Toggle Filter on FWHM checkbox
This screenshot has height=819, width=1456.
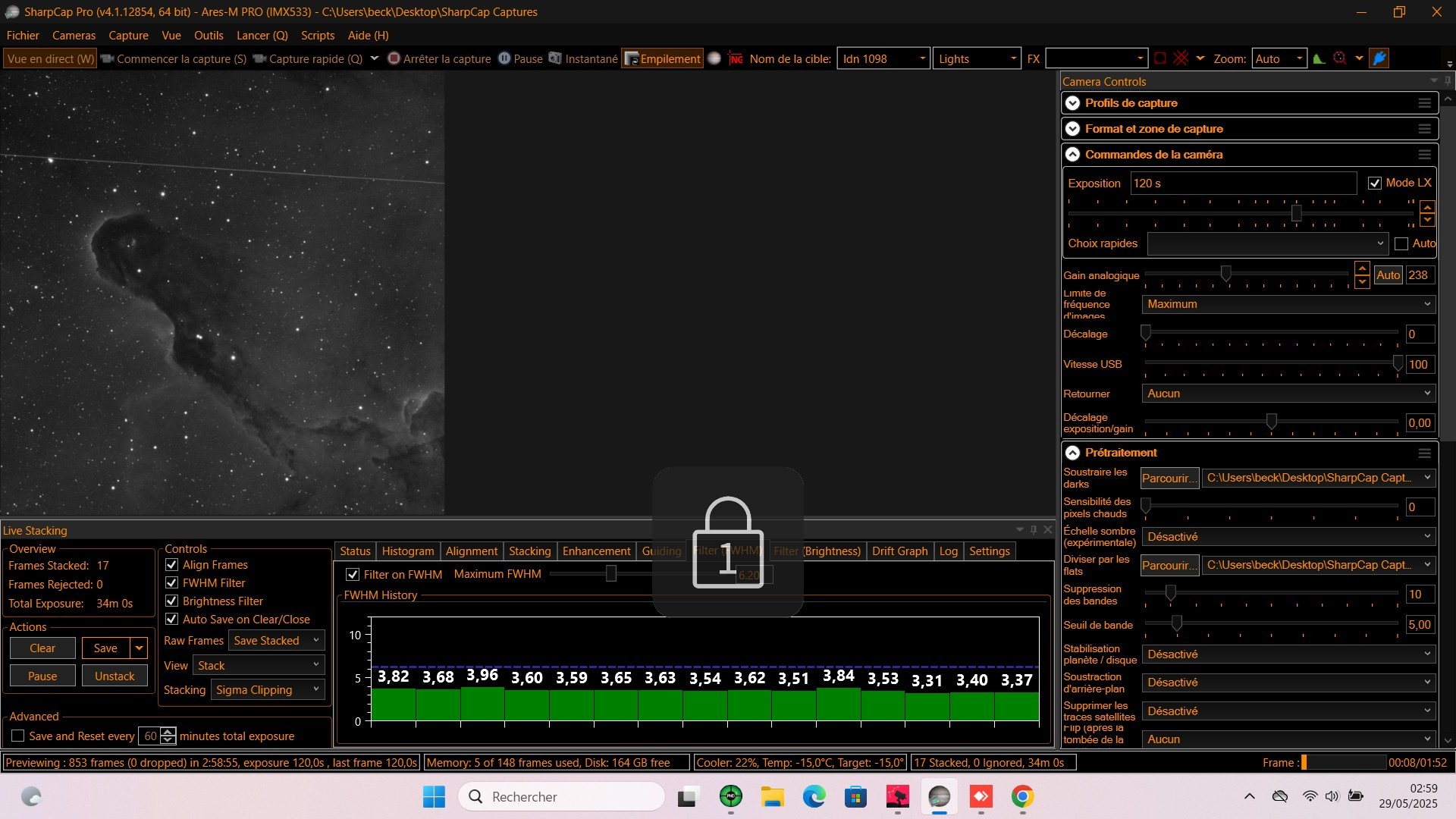pos(353,575)
